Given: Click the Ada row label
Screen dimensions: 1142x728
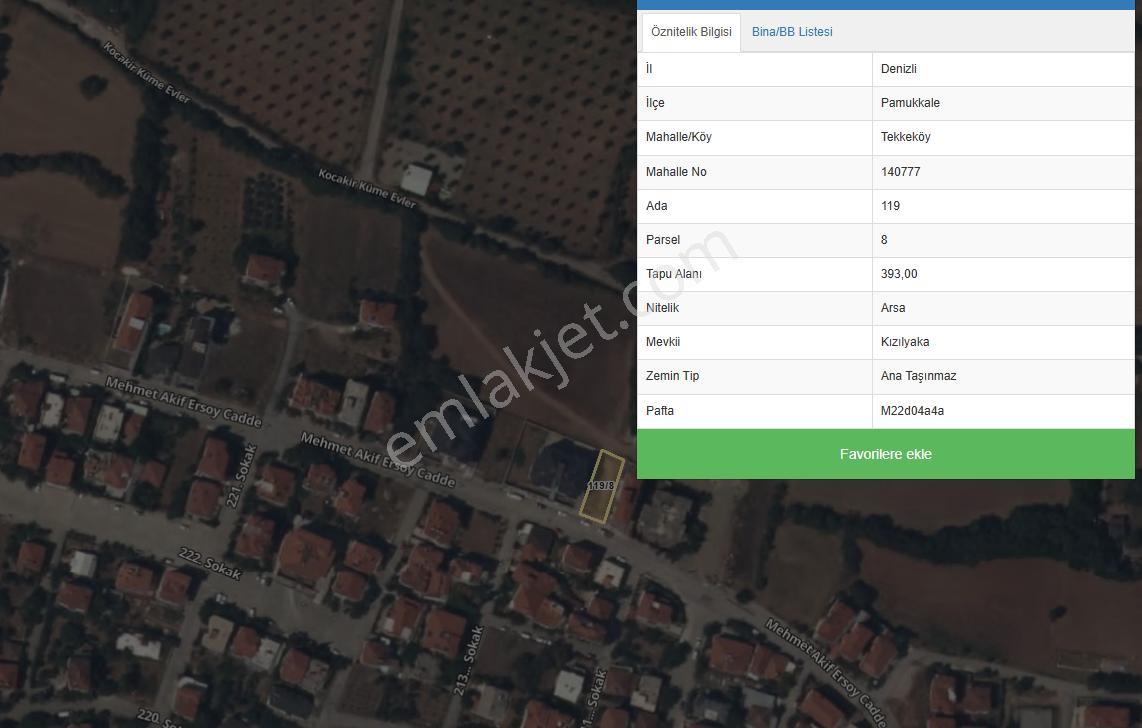Looking at the screenshot, I should click(656, 206).
